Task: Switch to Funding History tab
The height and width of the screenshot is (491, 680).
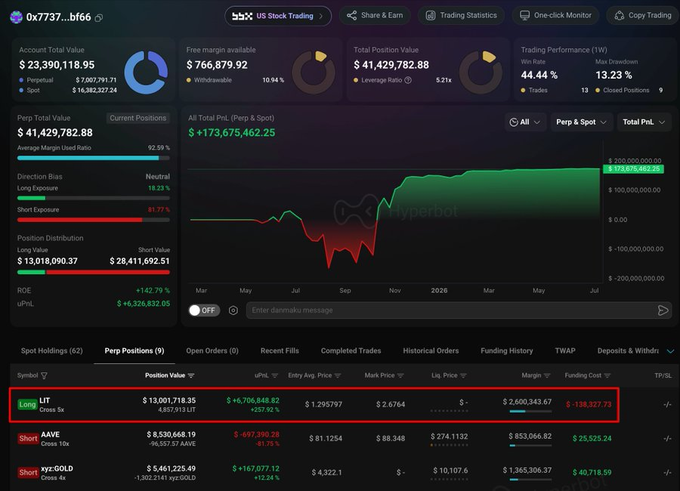Action: pos(507,350)
